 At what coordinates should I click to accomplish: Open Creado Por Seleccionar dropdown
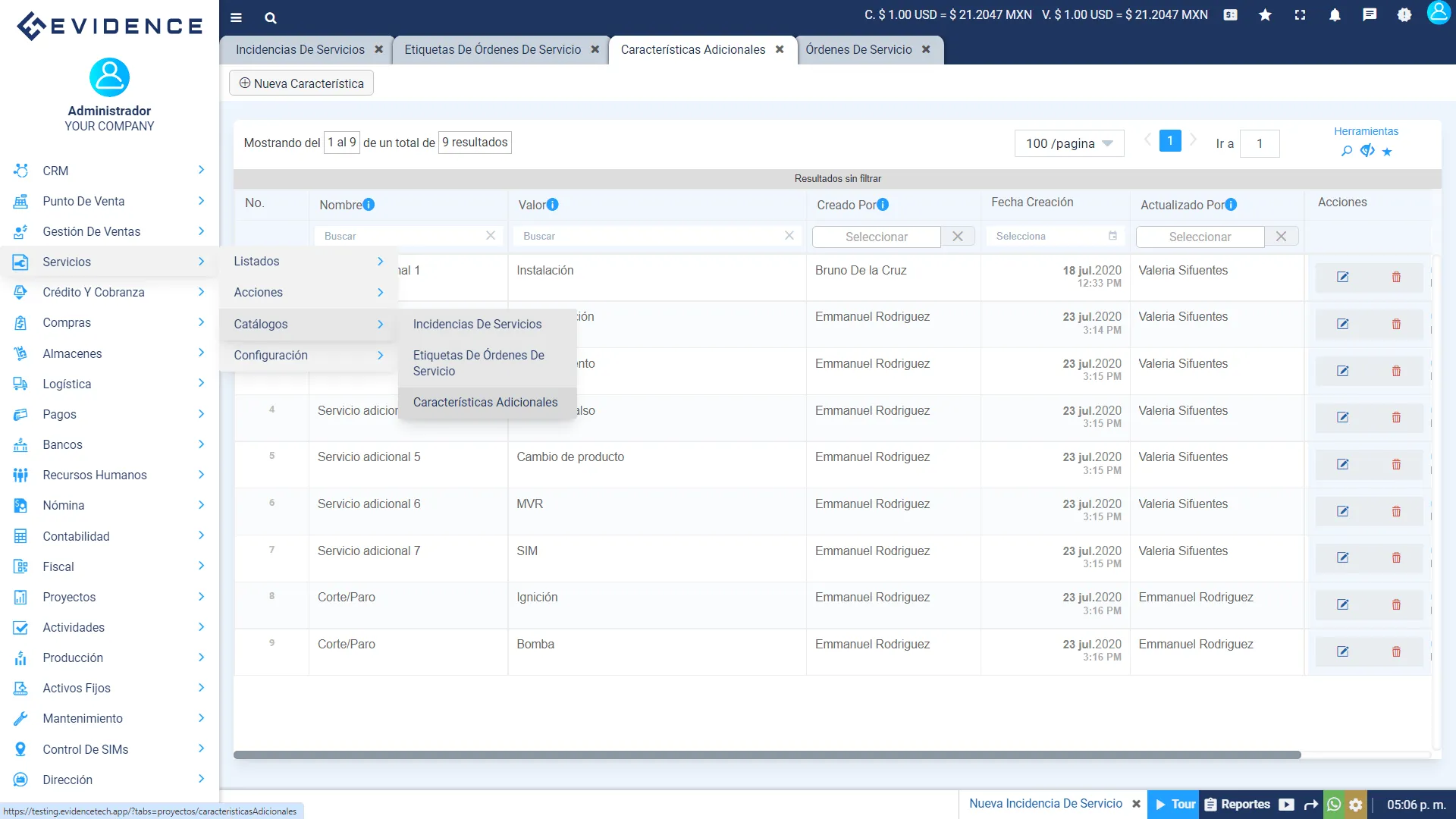pos(876,237)
